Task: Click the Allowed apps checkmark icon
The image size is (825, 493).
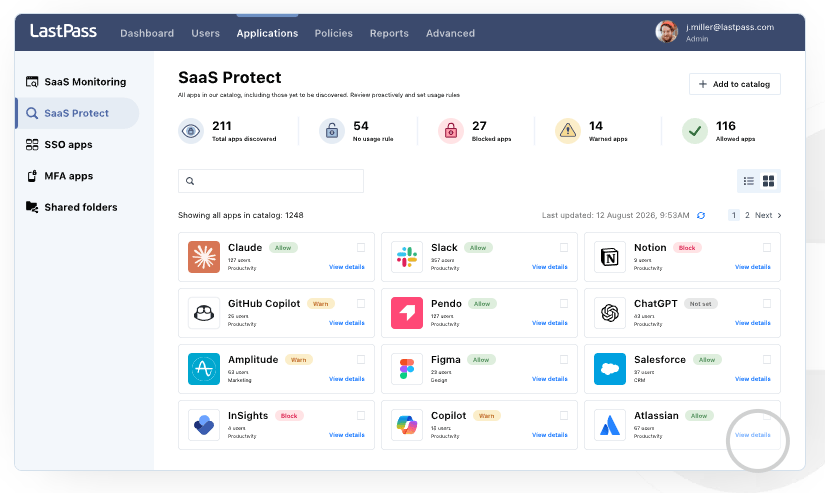Action: click(695, 131)
